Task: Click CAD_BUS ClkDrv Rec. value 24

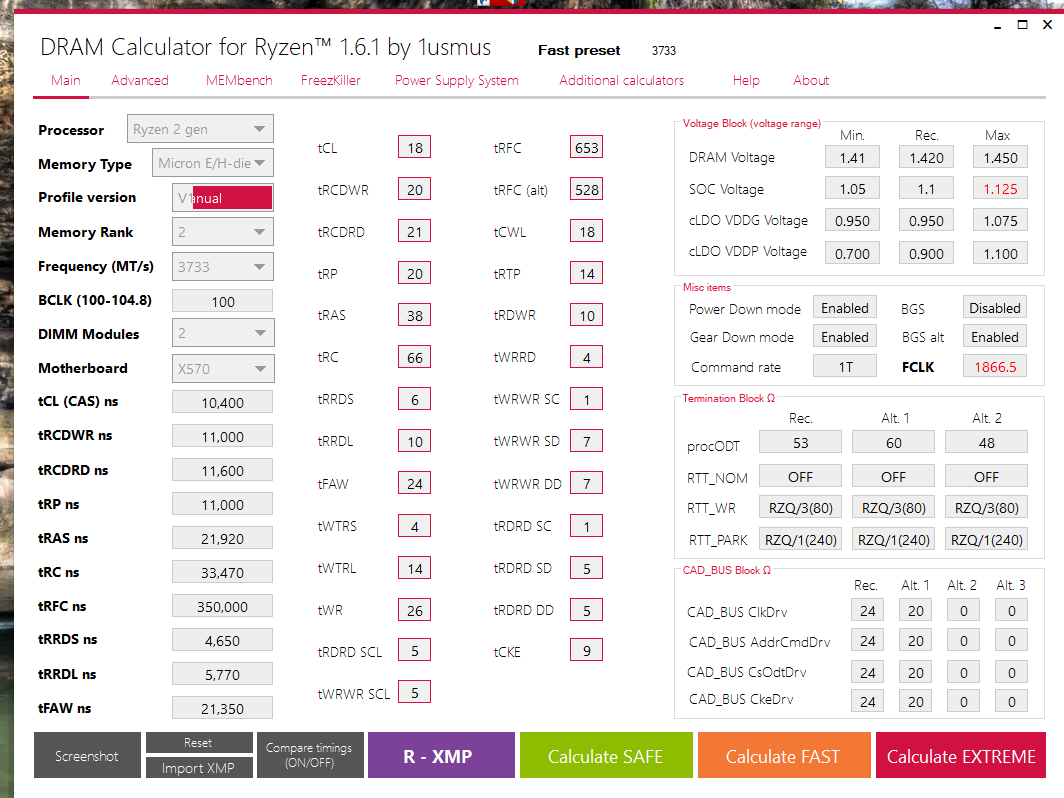Action: 867,611
